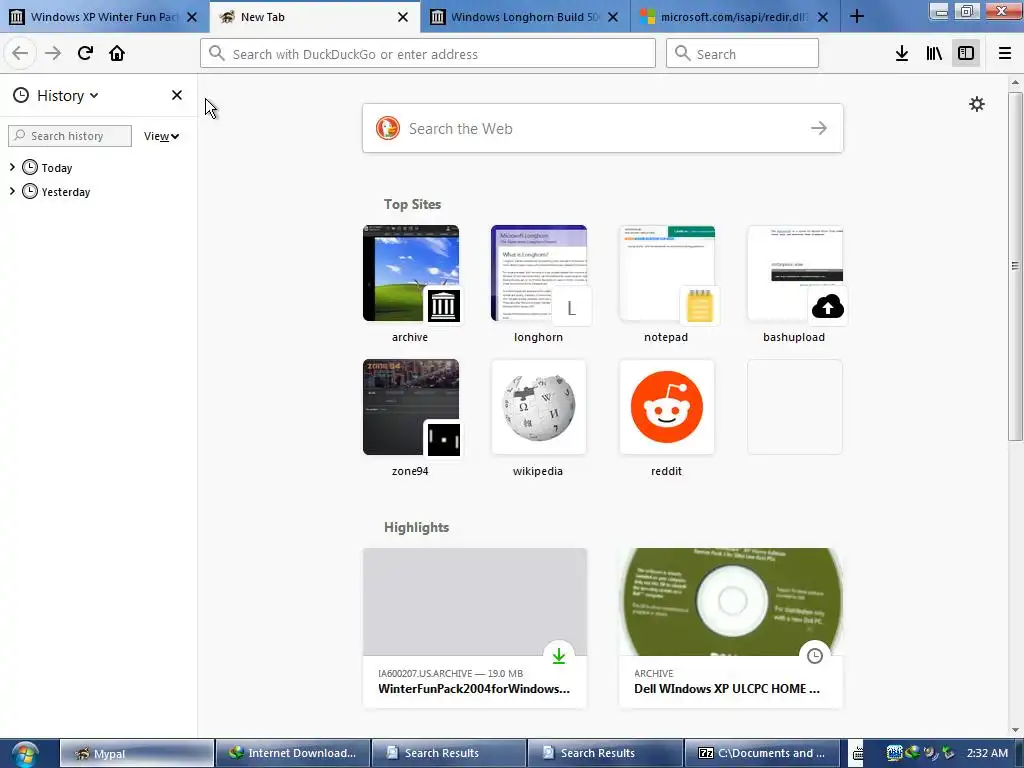Open the second Search Results taskbar window
Screen dimensions: 1024x768
tap(605, 753)
